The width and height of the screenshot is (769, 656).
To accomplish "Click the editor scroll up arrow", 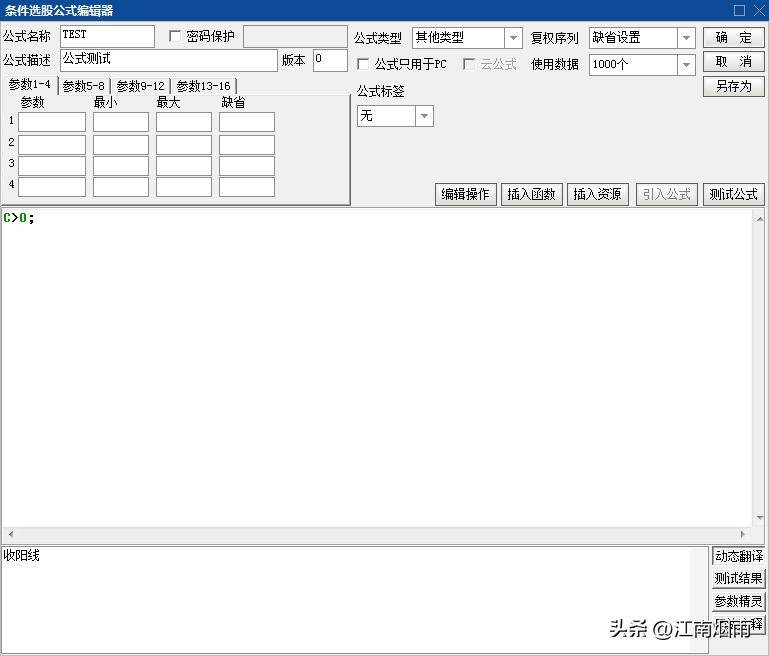I will (760, 218).
